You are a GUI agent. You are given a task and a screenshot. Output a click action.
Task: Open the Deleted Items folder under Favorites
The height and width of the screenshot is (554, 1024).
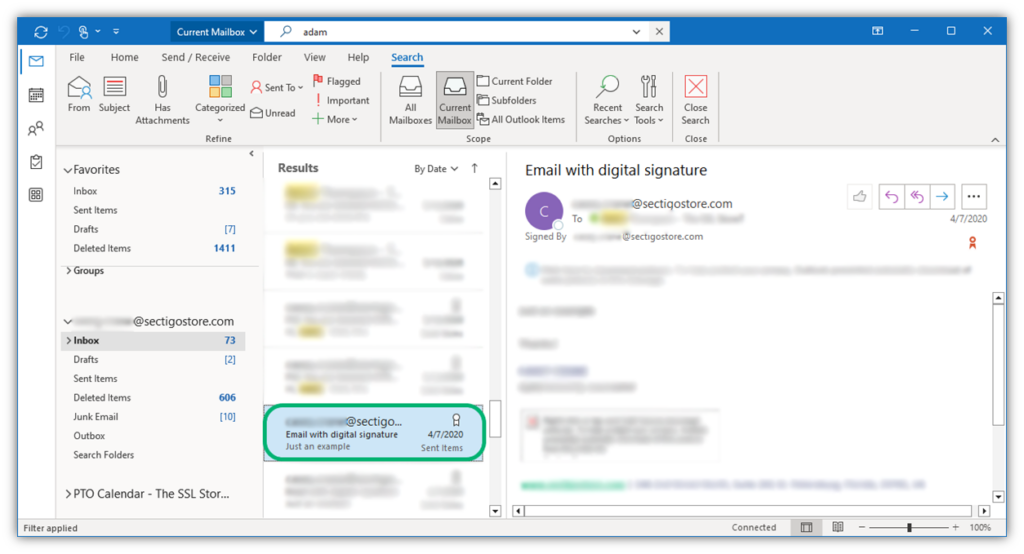[102, 248]
